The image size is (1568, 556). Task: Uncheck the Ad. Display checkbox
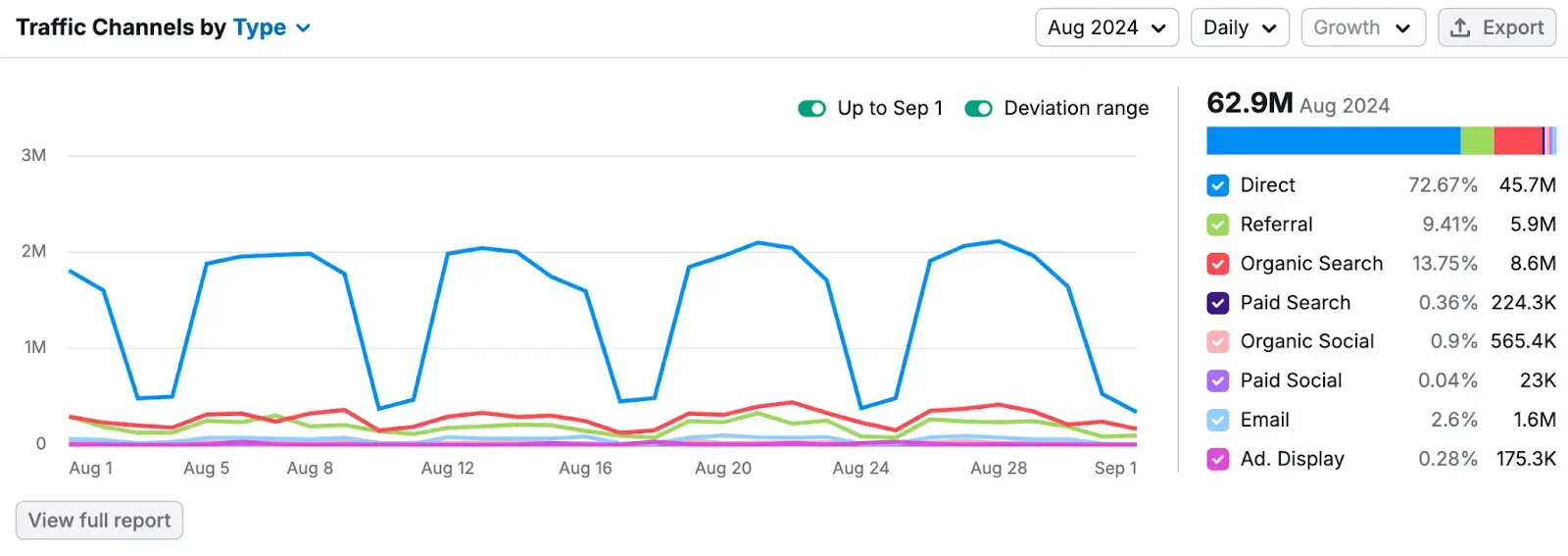click(x=1218, y=459)
